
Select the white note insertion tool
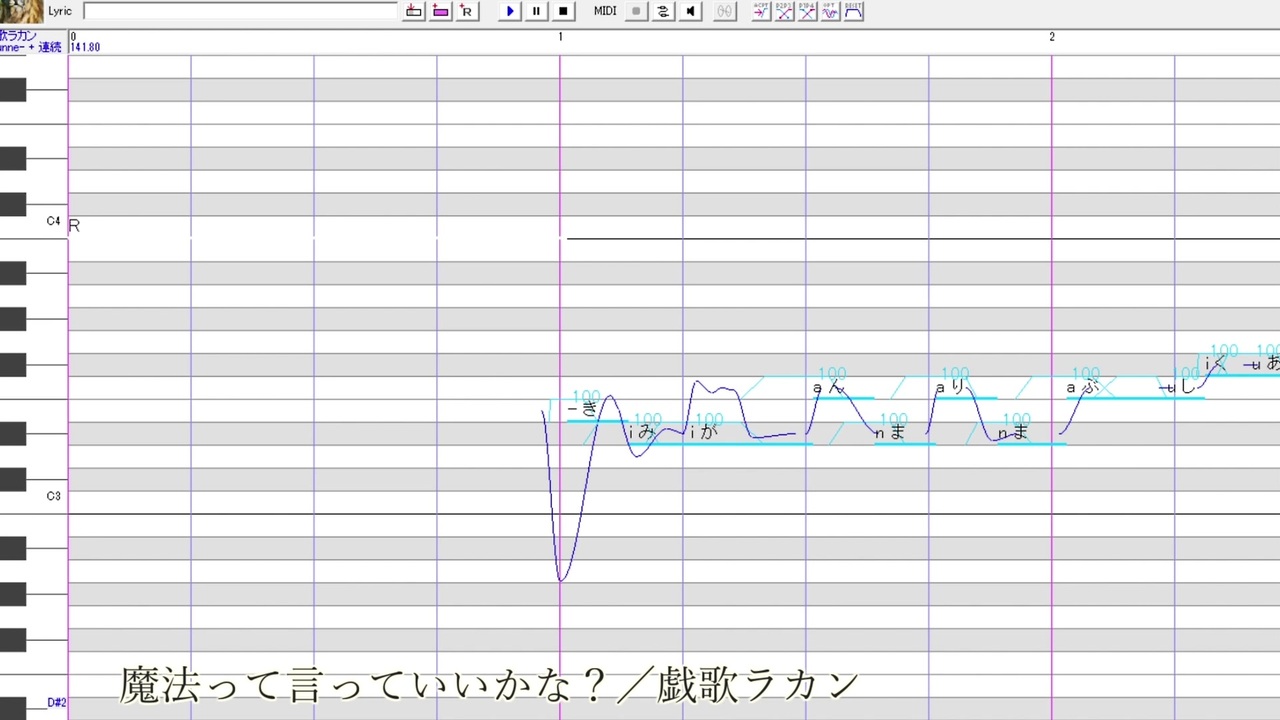(414, 11)
